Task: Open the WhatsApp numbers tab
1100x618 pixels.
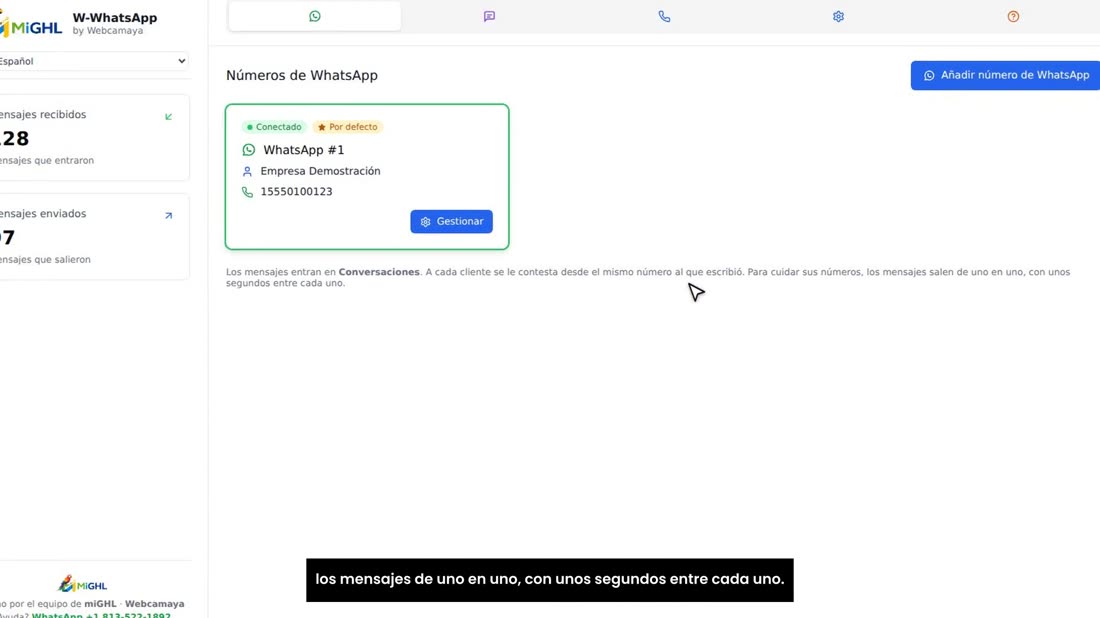Action: (314, 16)
